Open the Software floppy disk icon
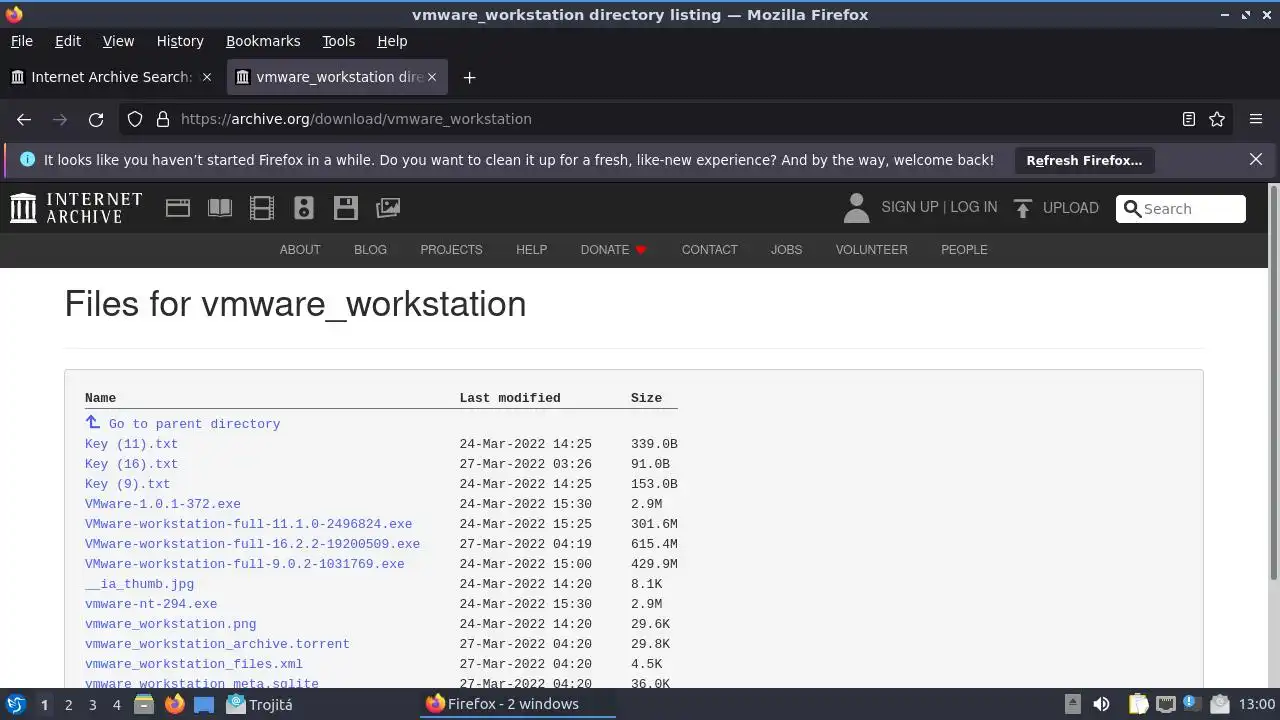1280x720 pixels. pyautogui.click(x=346, y=208)
